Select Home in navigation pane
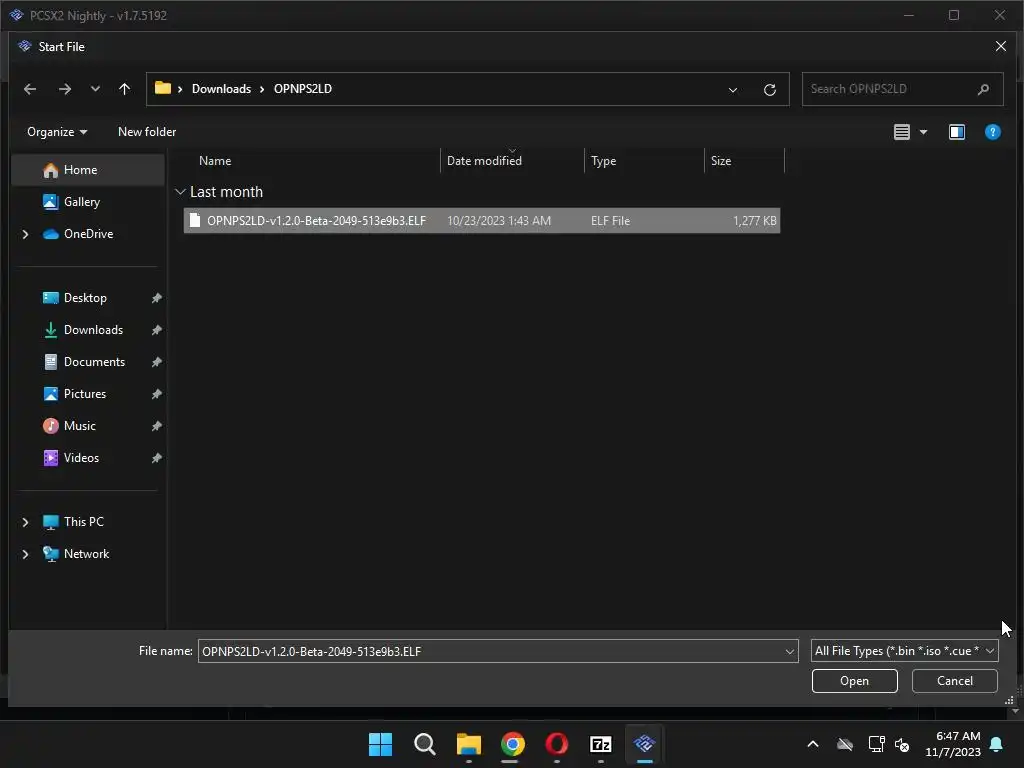The width and height of the screenshot is (1024, 768). 88,170
